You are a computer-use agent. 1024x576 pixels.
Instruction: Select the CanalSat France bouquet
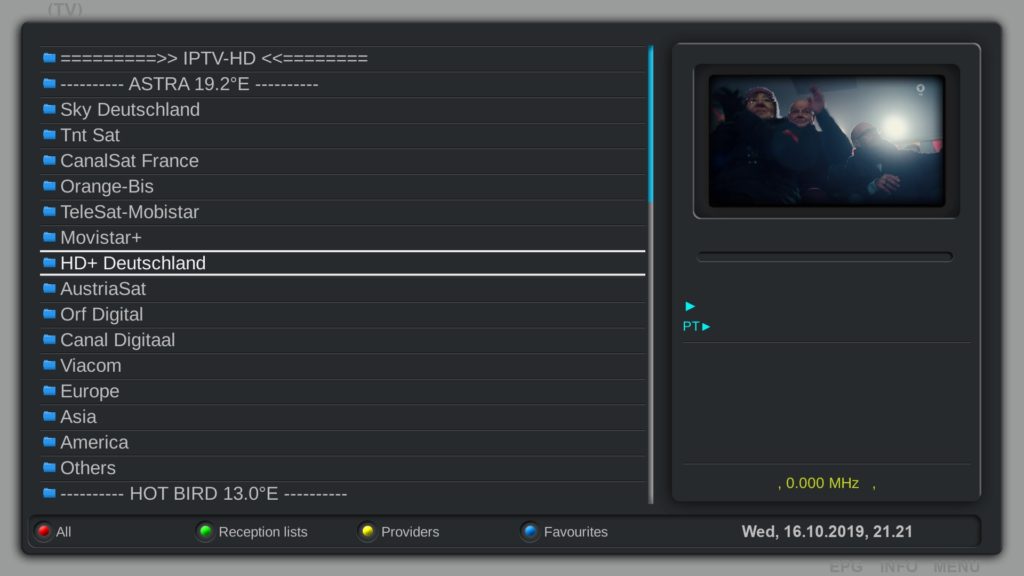tap(343, 160)
